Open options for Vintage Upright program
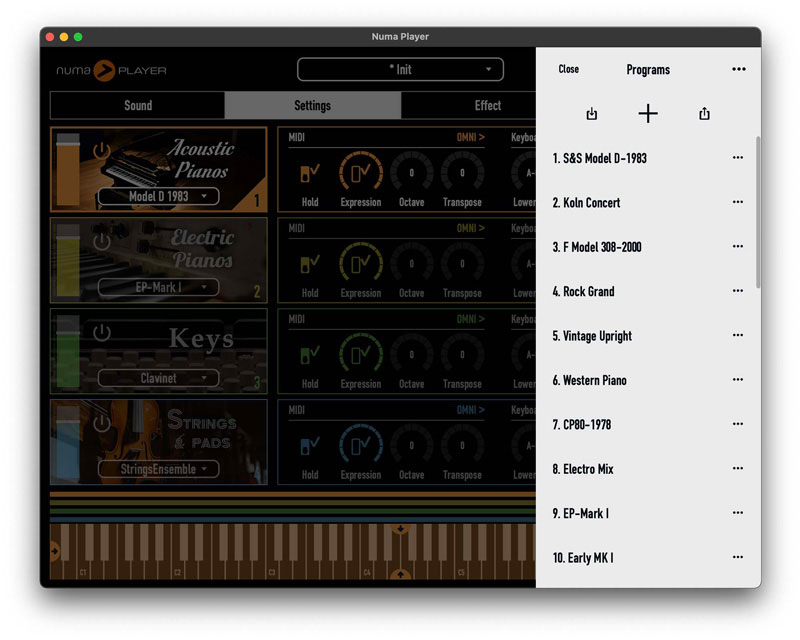The image size is (800, 640). point(737,335)
